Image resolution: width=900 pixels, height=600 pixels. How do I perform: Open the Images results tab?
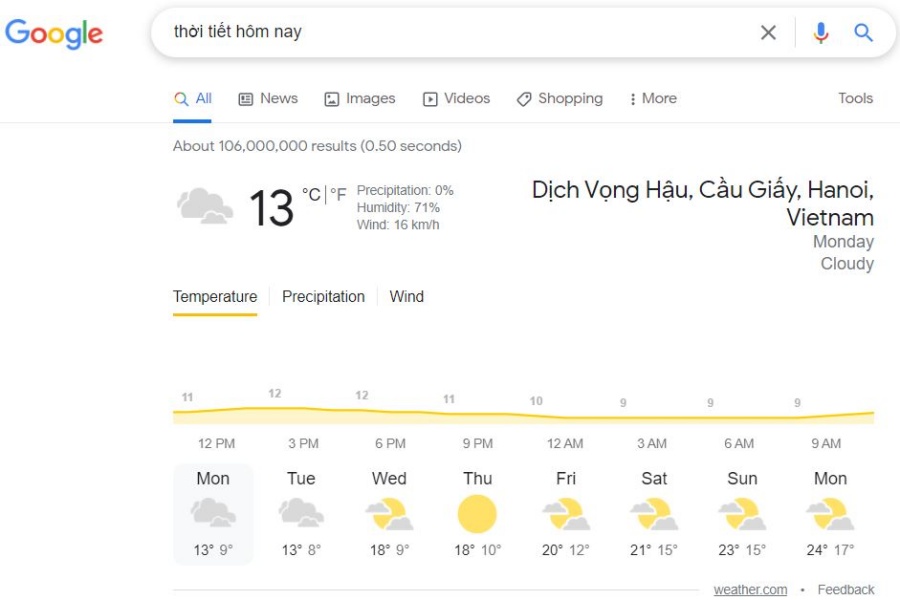pyautogui.click(x=360, y=99)
